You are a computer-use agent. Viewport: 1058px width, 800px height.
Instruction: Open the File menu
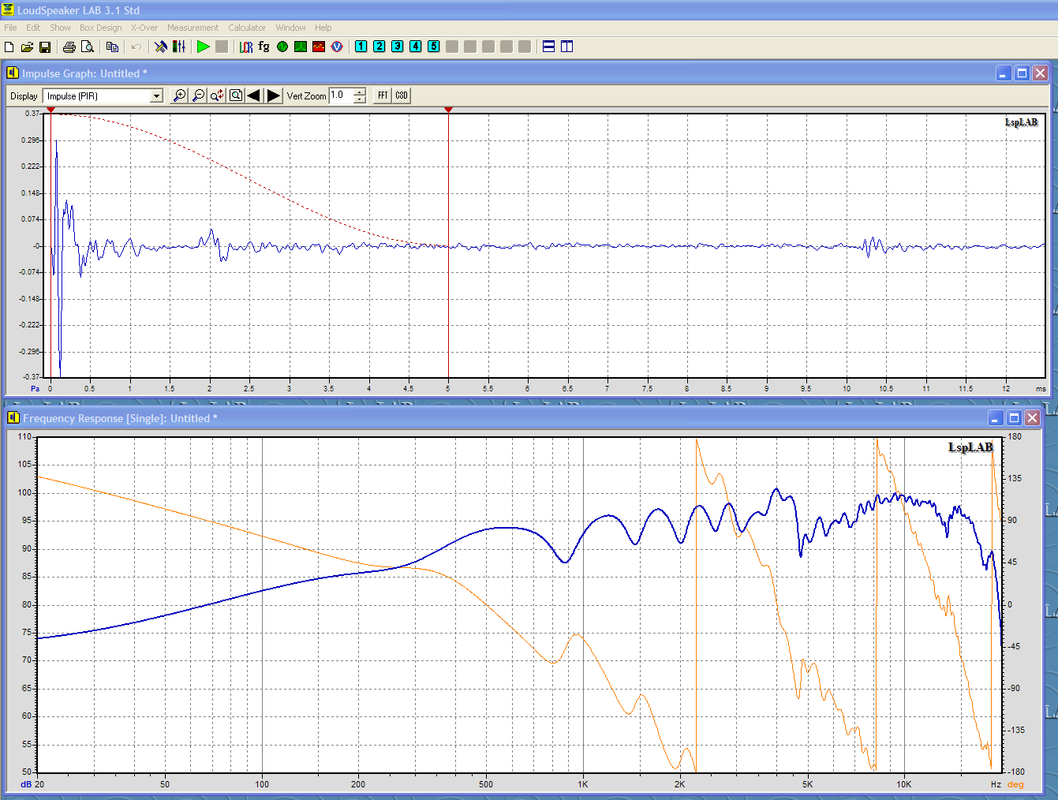pos(11,28)
